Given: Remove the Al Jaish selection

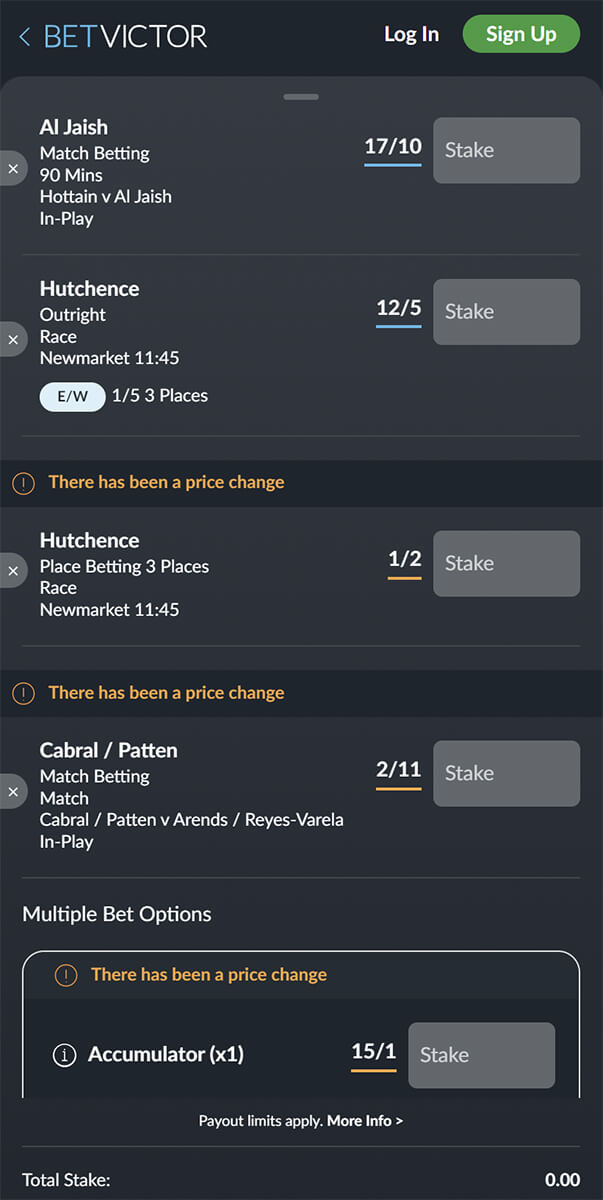Looking at the screenshot, I should [x=12, y=169].
